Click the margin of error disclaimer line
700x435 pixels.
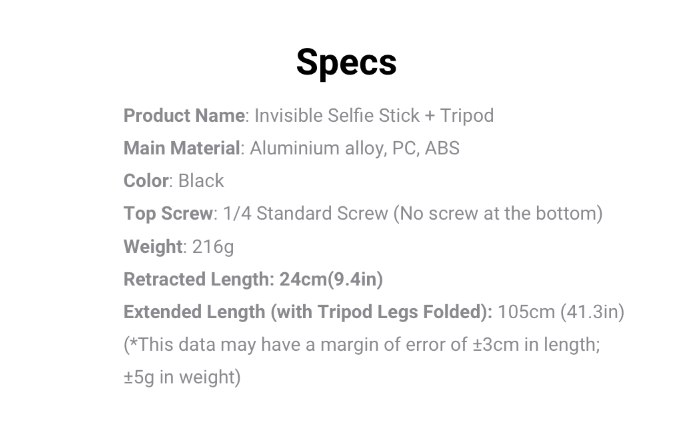click(x=362, y=345)
